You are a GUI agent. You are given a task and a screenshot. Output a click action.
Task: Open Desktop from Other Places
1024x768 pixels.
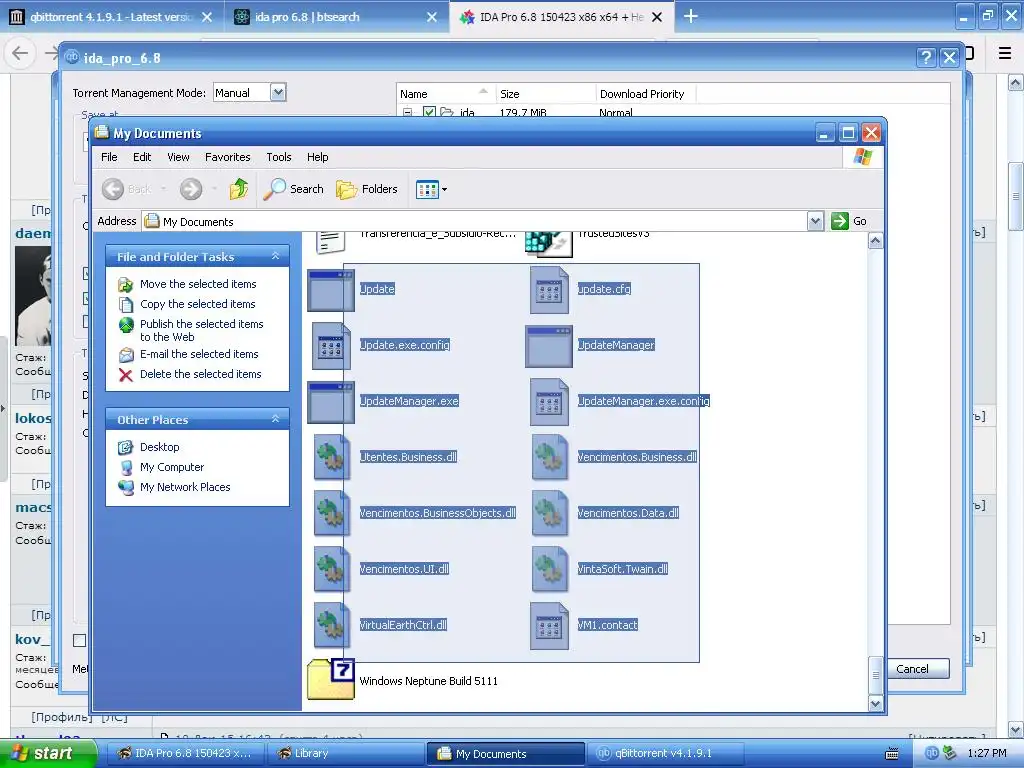point(159,447)
